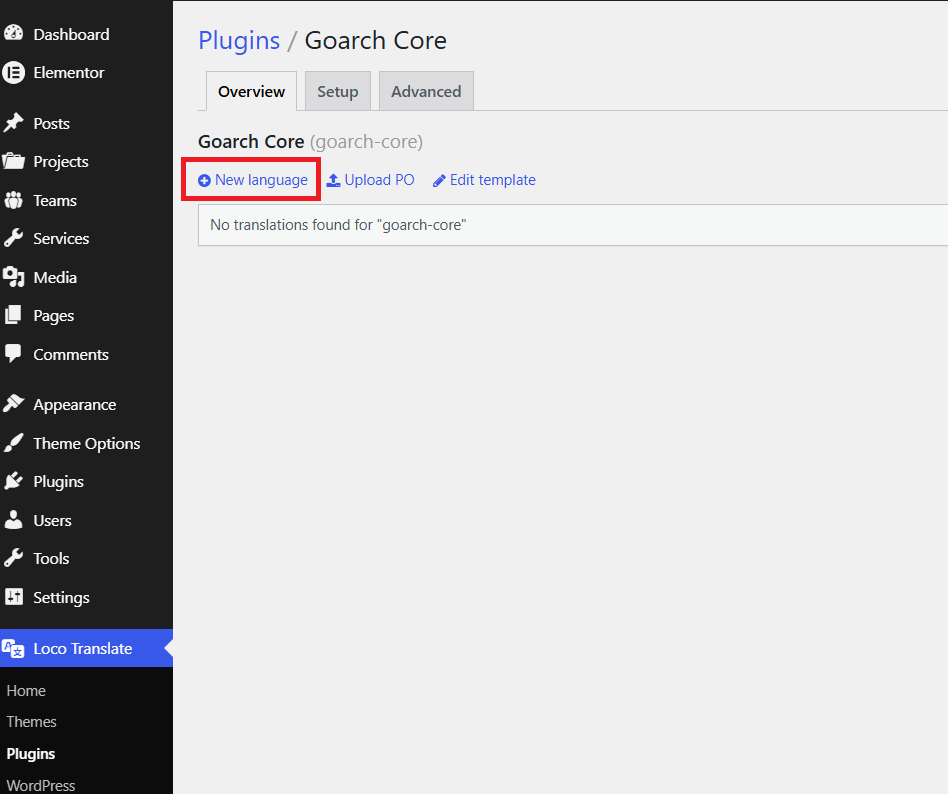Open Loco Translate Home submenu

point(26,691)
